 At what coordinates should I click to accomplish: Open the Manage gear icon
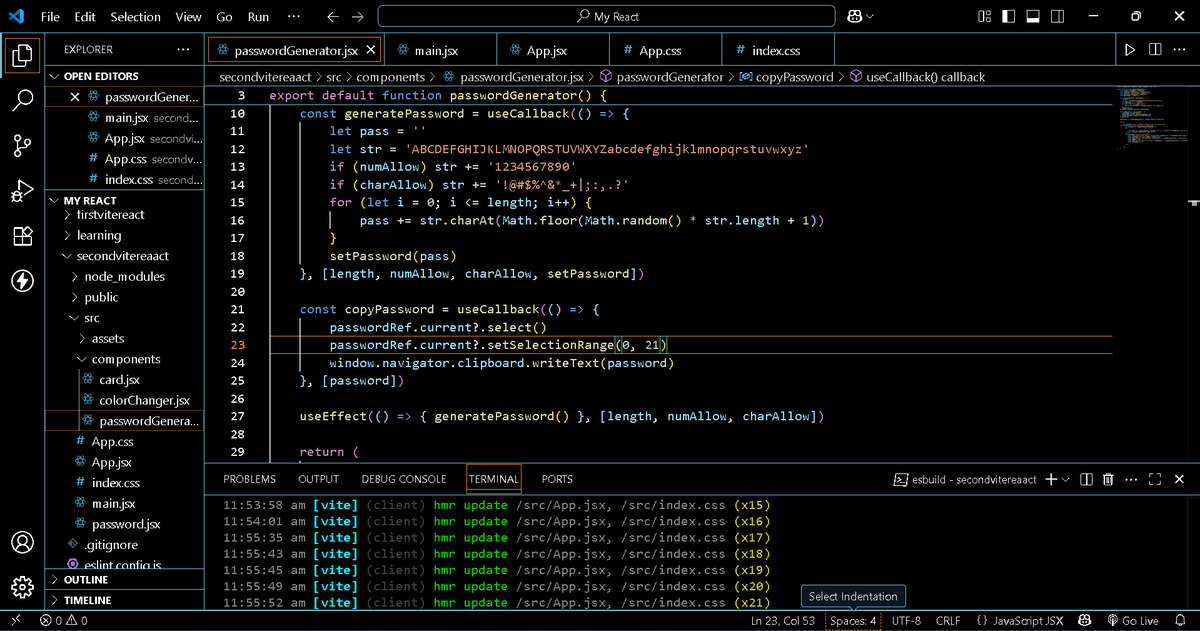click(x=22, y=587)
